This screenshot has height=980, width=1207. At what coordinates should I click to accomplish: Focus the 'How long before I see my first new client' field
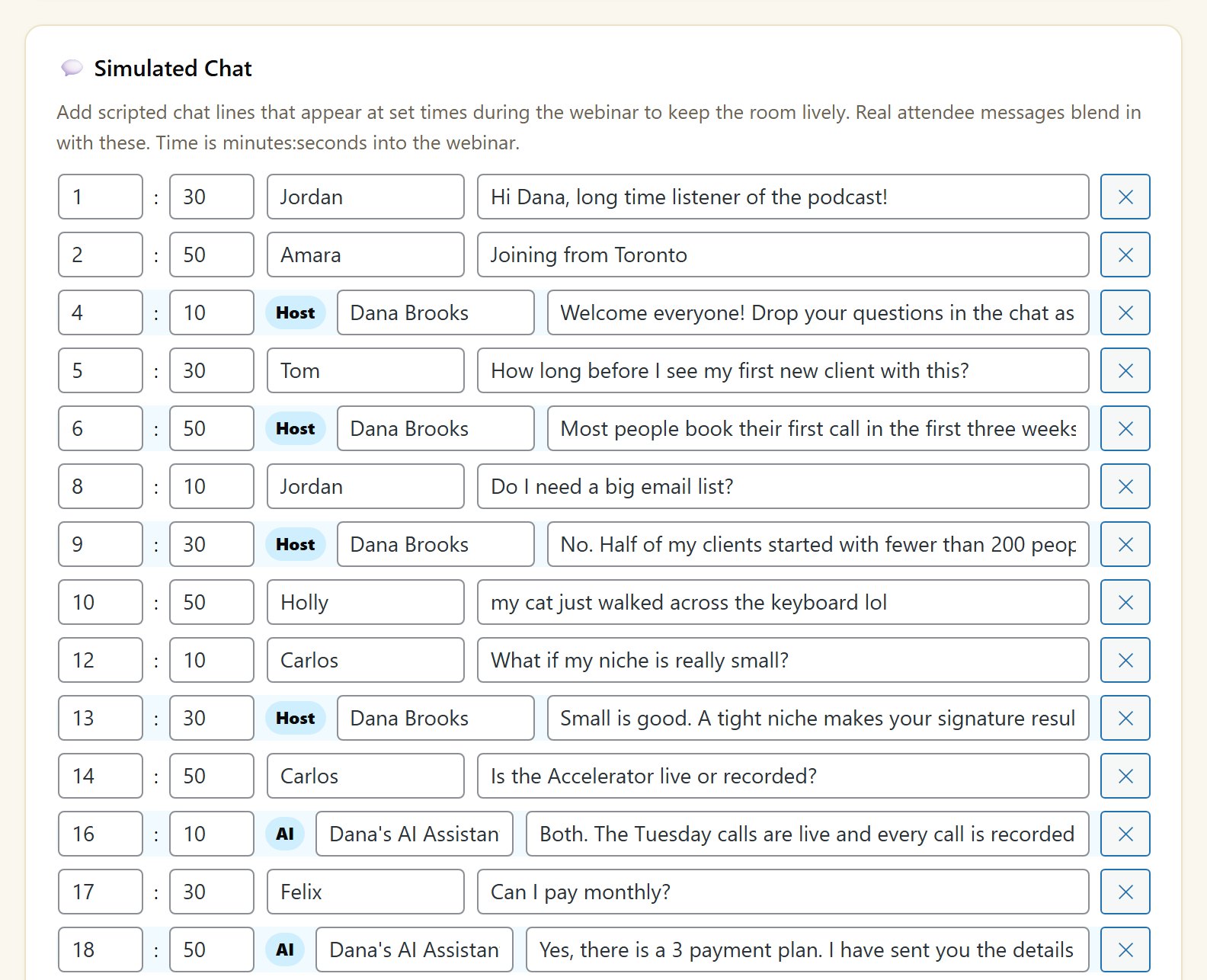(x=783, y=370)
